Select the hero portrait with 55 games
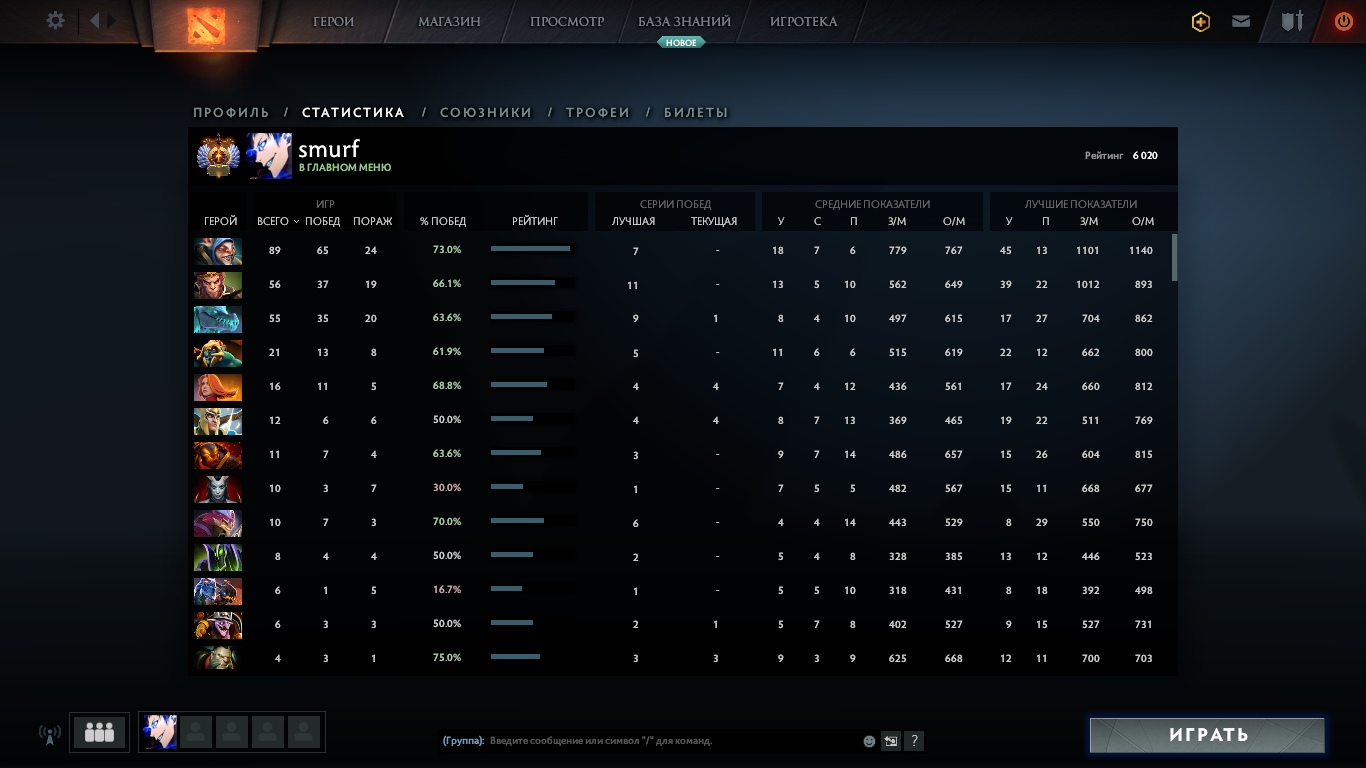This screenshot has height=768, width=1366. [x=218, y=319]
